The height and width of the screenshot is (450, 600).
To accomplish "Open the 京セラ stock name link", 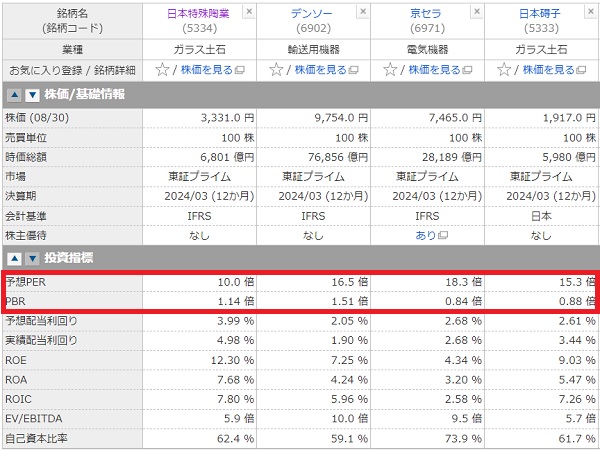I will click(x=426, y=14).
